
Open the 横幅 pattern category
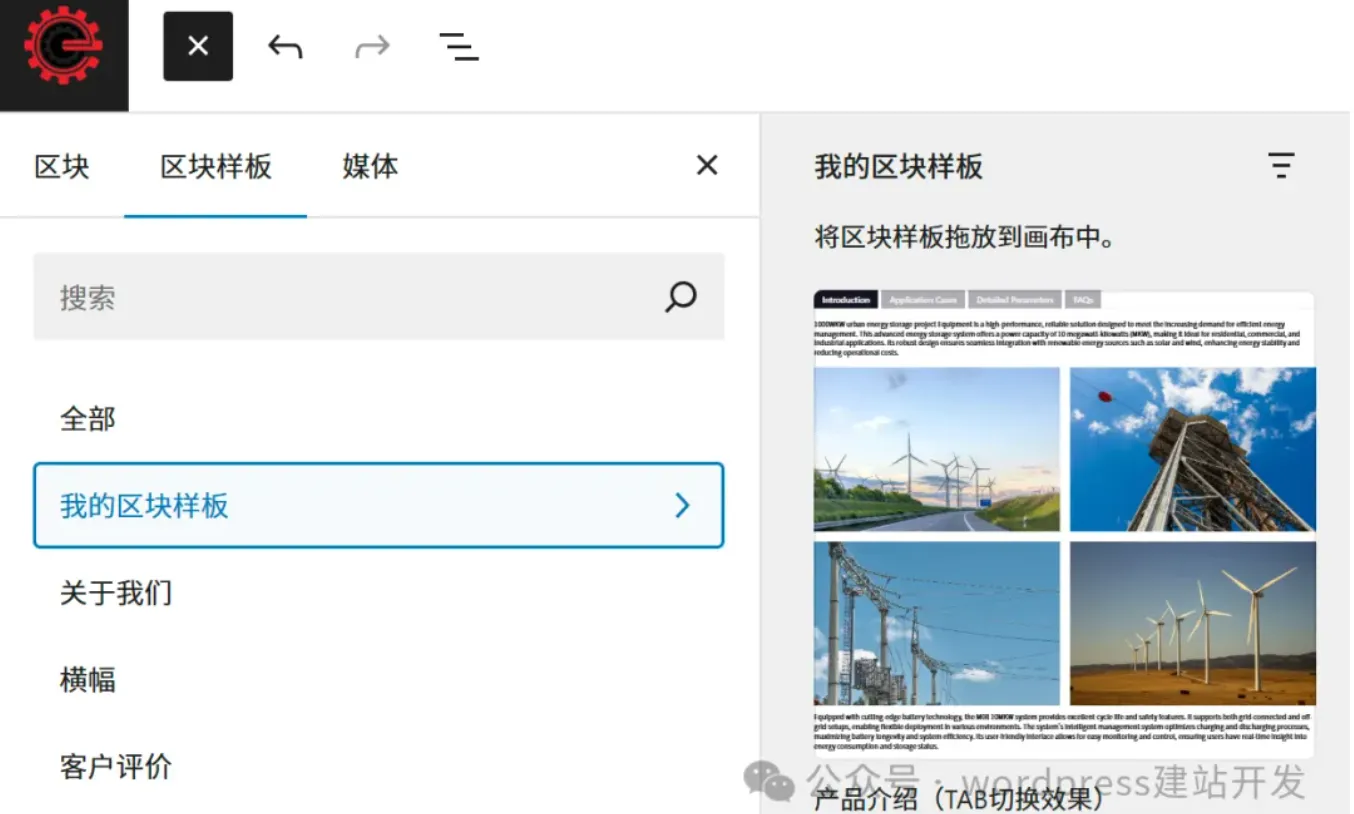point(88,680)
